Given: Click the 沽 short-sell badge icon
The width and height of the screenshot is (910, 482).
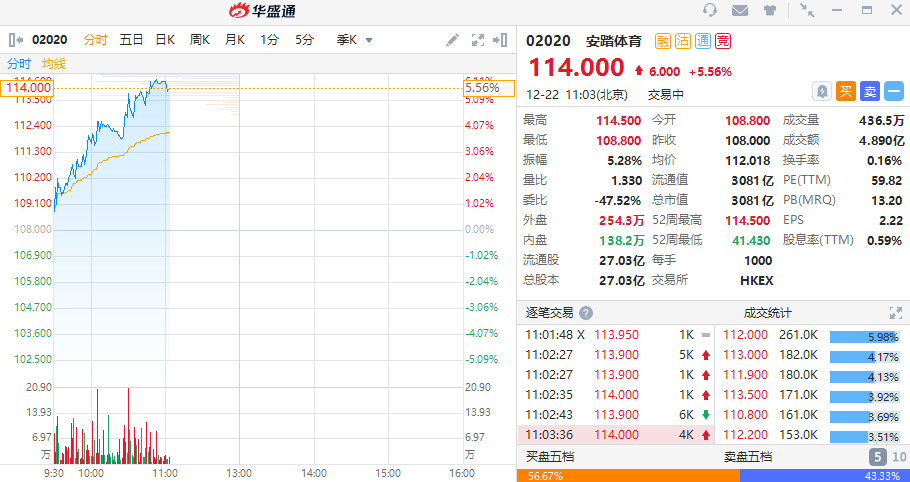Looking at the screenshot, I should (x=683, y=41).
